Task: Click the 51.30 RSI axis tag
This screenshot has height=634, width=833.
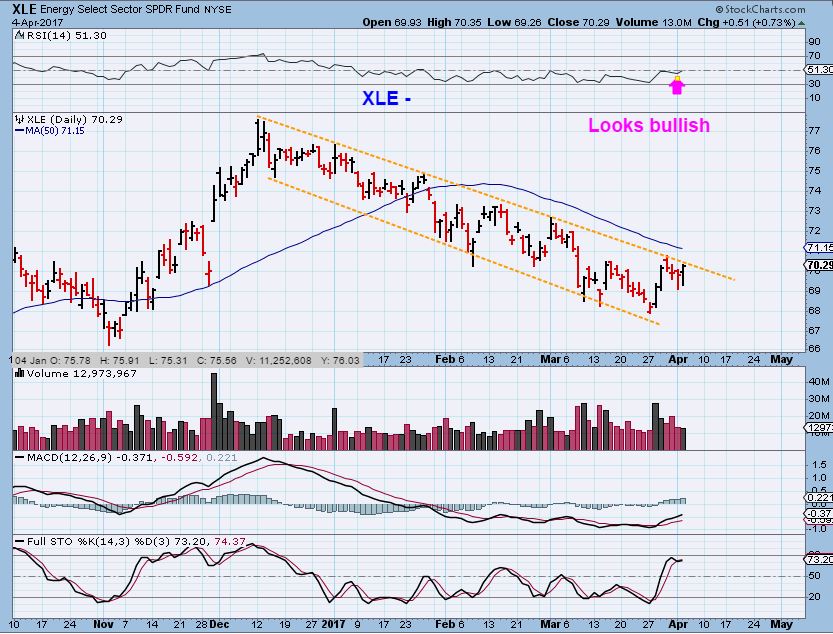Action: [820, 70]
